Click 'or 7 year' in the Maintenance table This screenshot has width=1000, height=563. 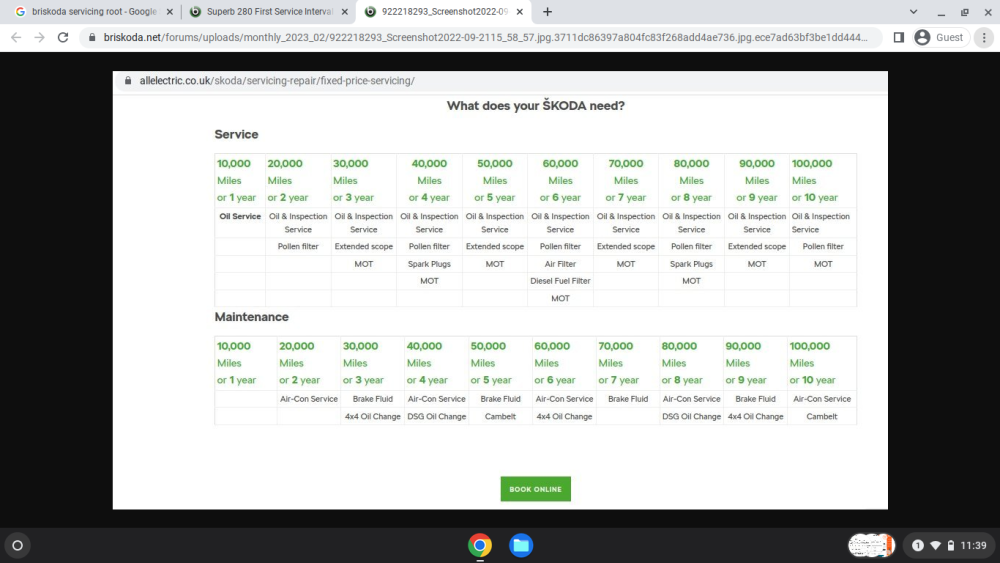618,380
